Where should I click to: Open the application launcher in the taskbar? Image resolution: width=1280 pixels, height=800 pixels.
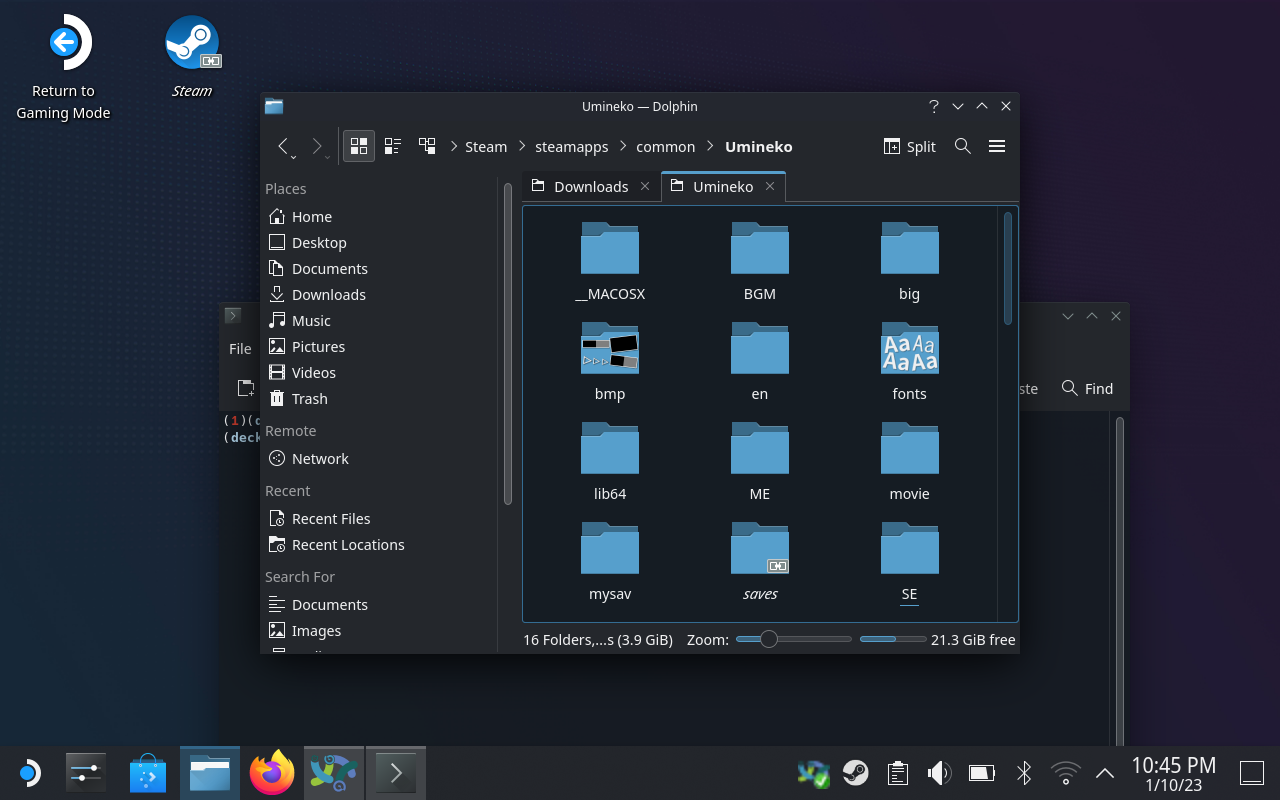point(29,773)
